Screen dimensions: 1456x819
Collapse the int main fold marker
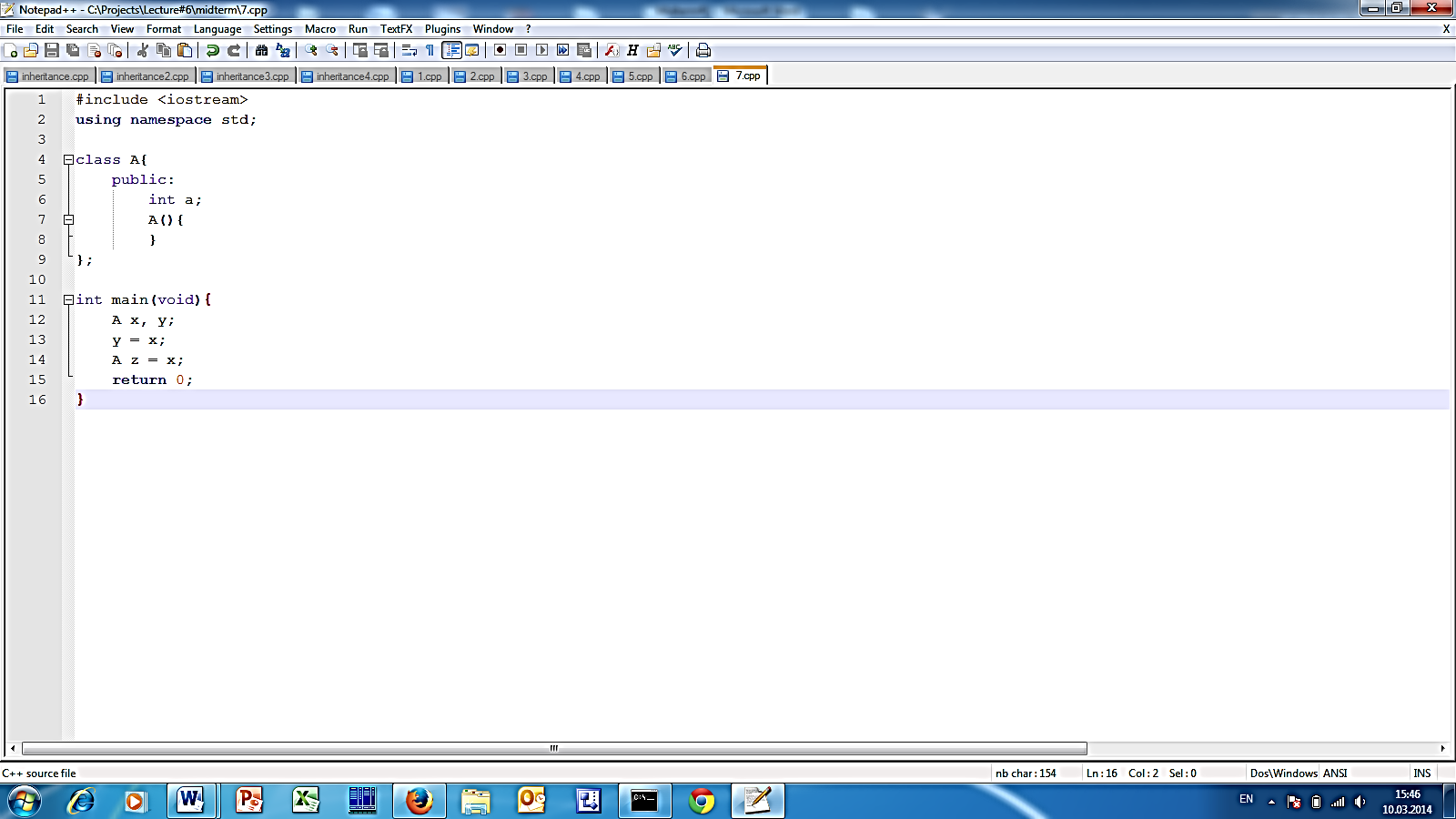tap(68, 299)
